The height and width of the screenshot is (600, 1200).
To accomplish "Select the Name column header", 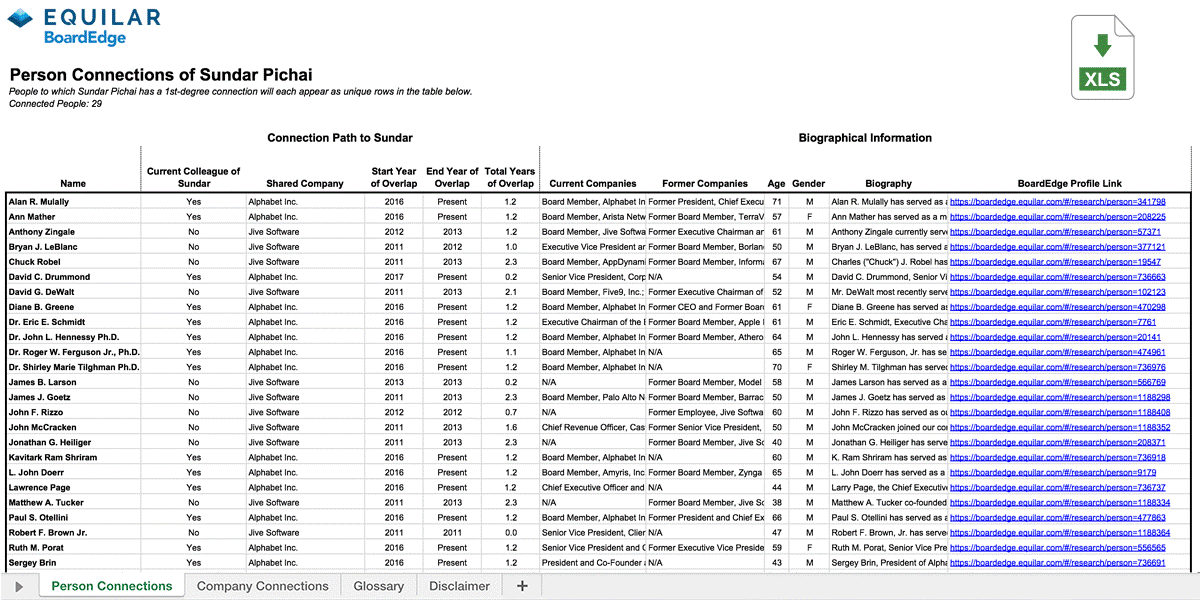I will (73, 184).
